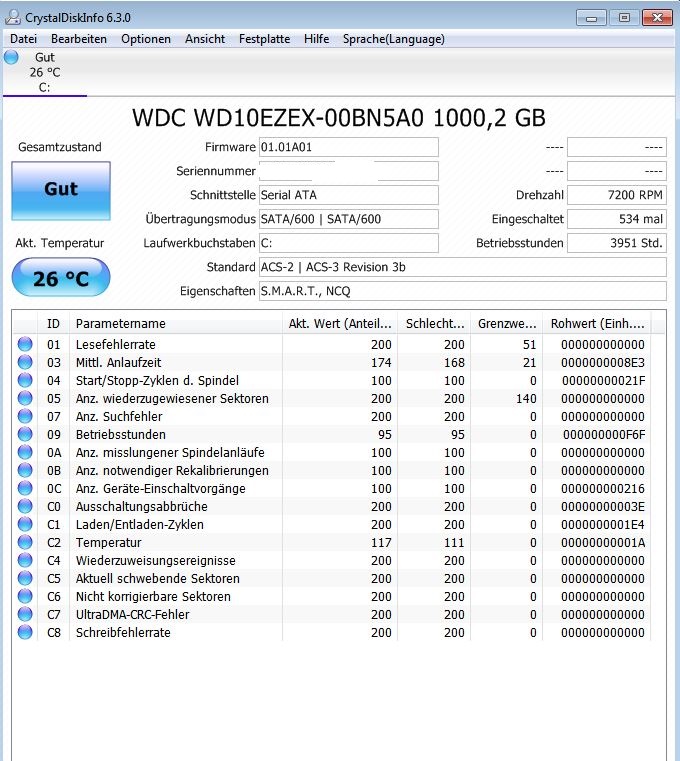Open the Sprache(Language) menu
Image resolution: width=680 pixels, height=761 pixels.
[394, 39]
